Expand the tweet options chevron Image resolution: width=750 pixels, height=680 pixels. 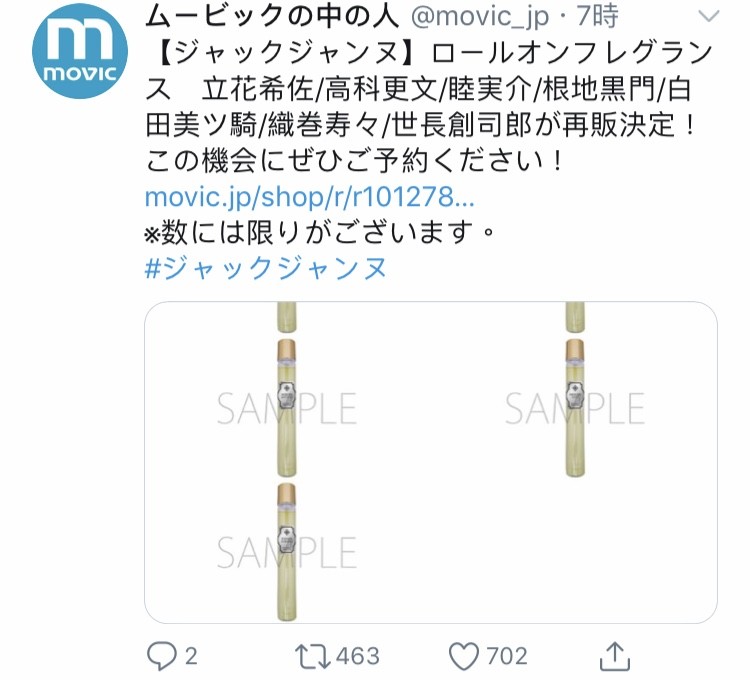tap(708, 17)
